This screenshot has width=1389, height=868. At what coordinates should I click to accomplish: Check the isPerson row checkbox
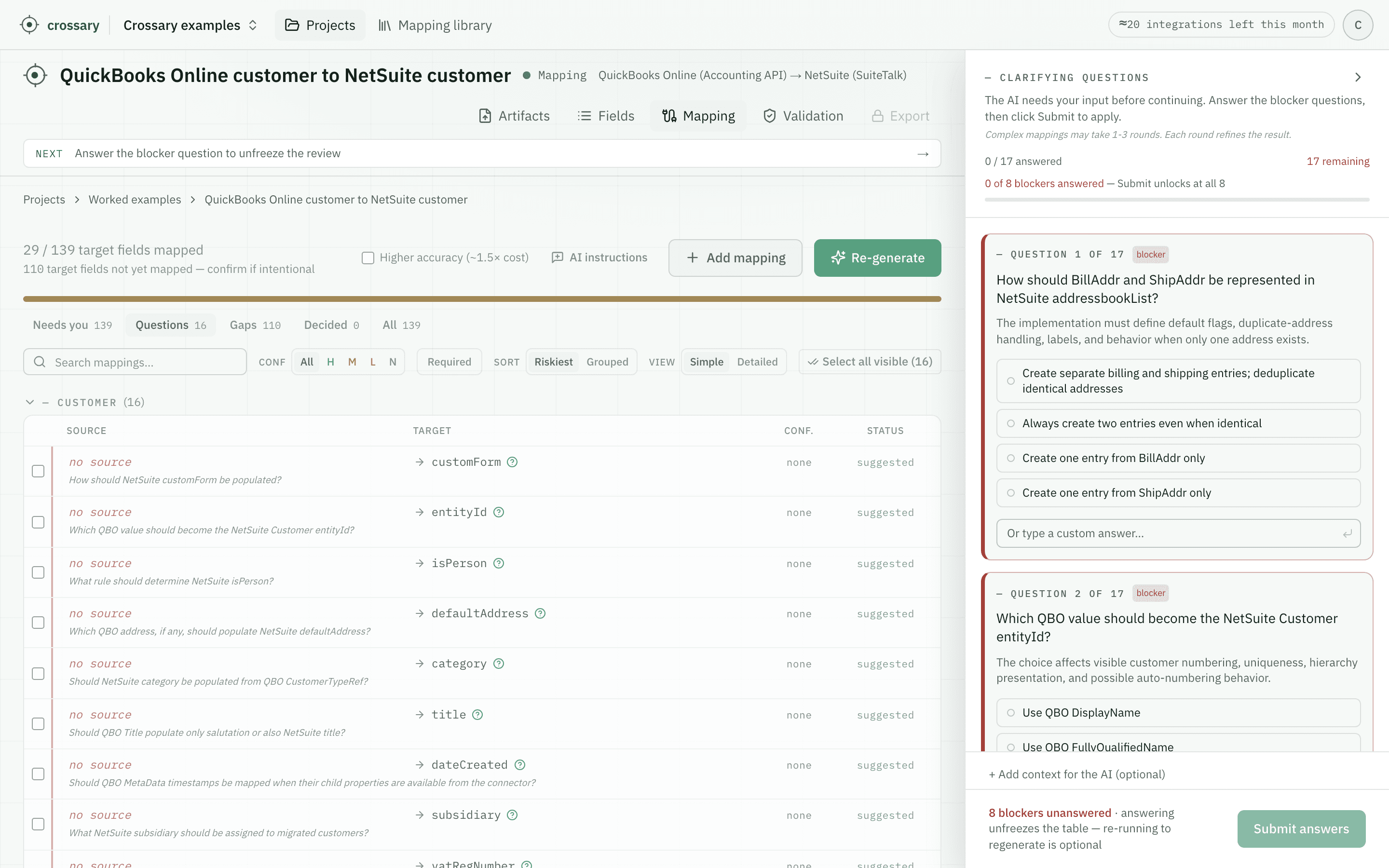point(38,572)
